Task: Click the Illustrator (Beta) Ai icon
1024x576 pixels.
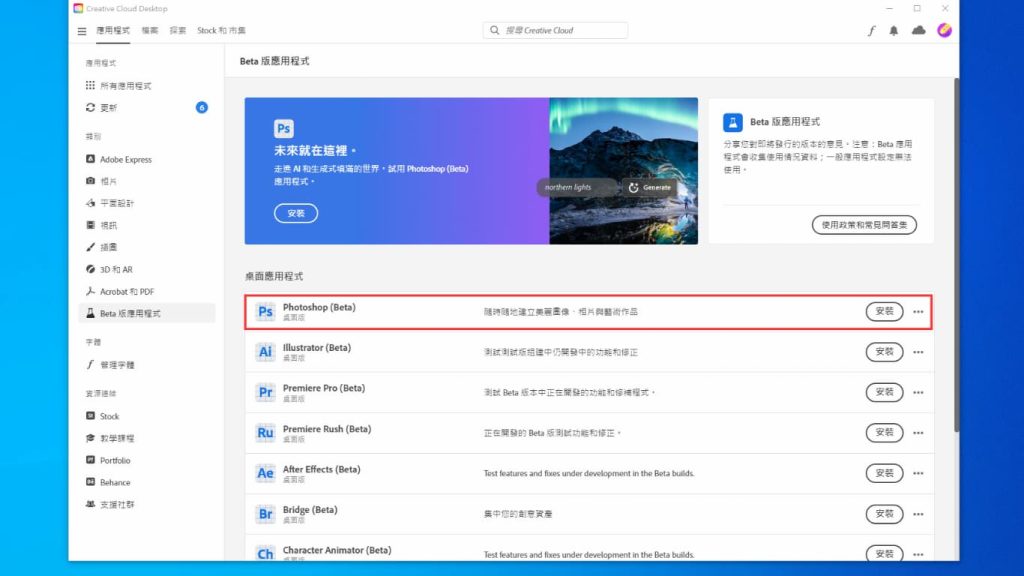Action: coord(265,352)
